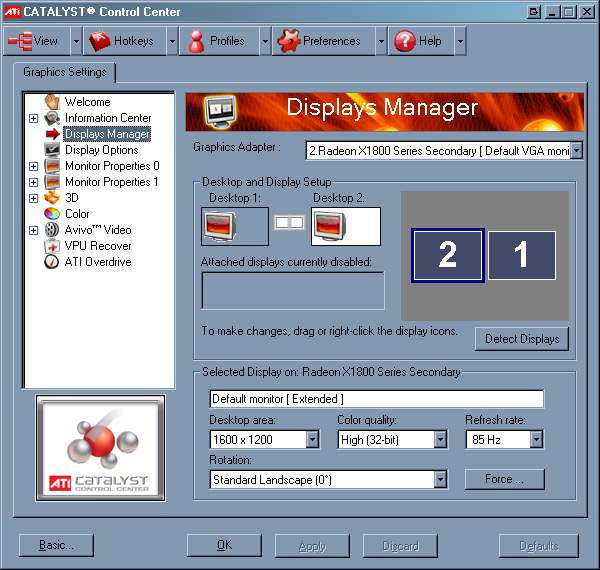
Task: Click the red arrow beside Displays Manager
Action: (52, 134)
